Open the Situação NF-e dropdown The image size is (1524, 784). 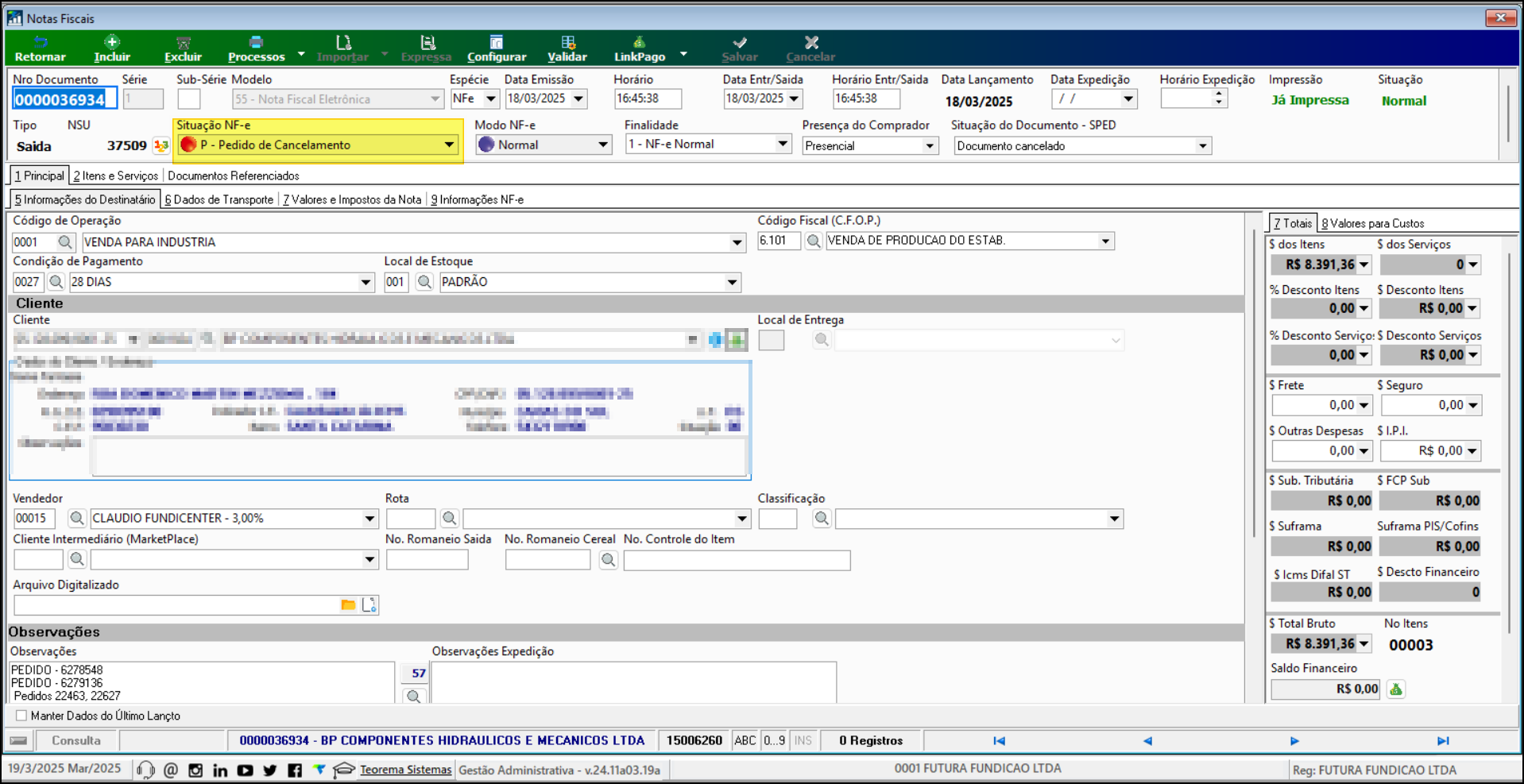tap(449, 145)
